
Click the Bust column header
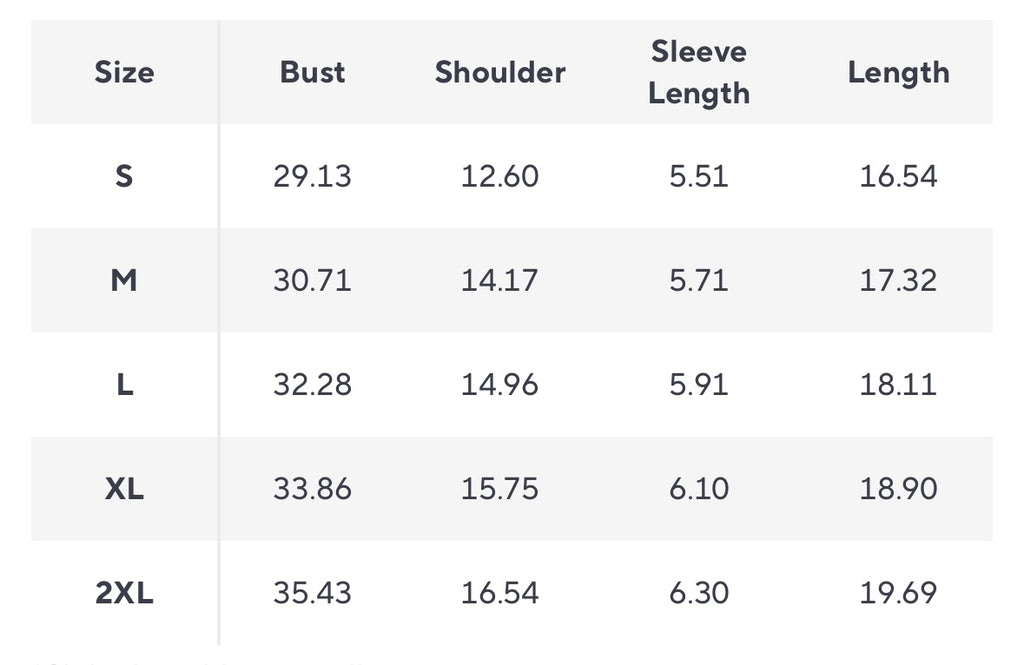(x=312, y=72)
